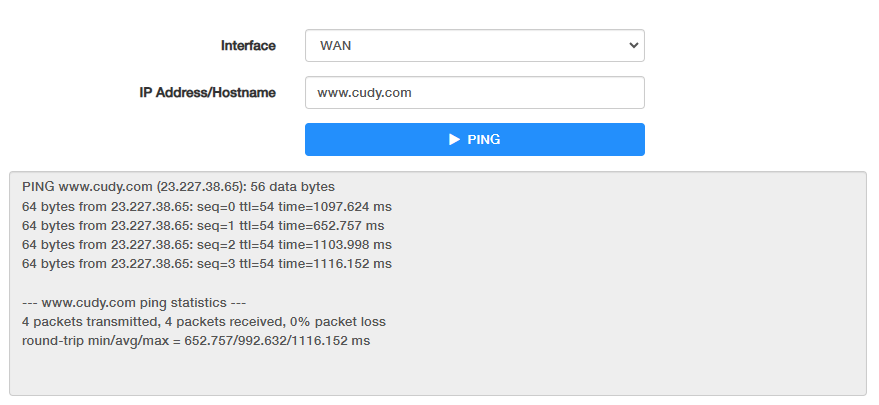Image resolution: width=879 pixels, height=405 pixels.
Task: Click empty space at bottom of output box
Action: (437, 377)
